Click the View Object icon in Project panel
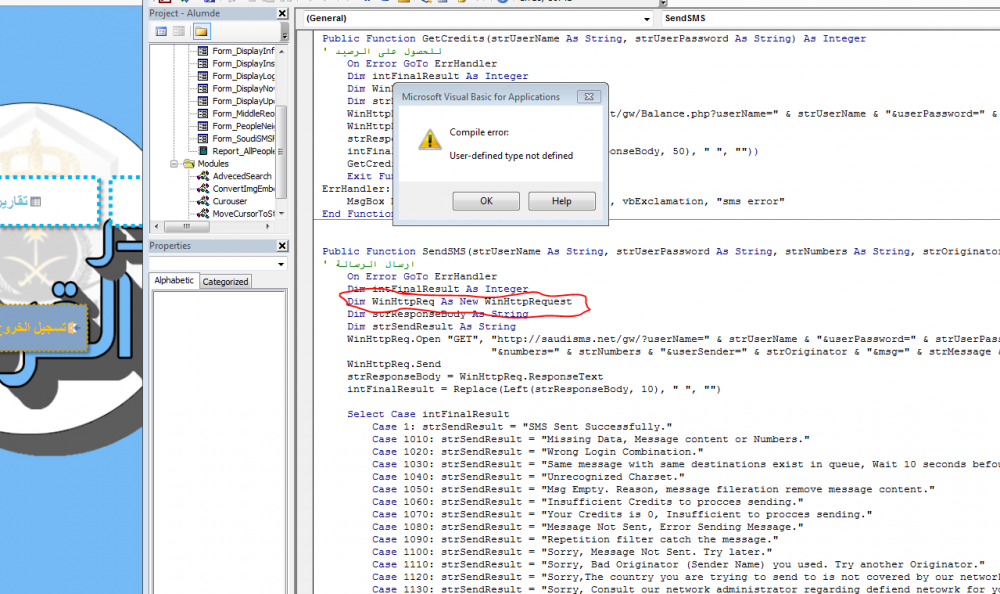 coord(180,31)
